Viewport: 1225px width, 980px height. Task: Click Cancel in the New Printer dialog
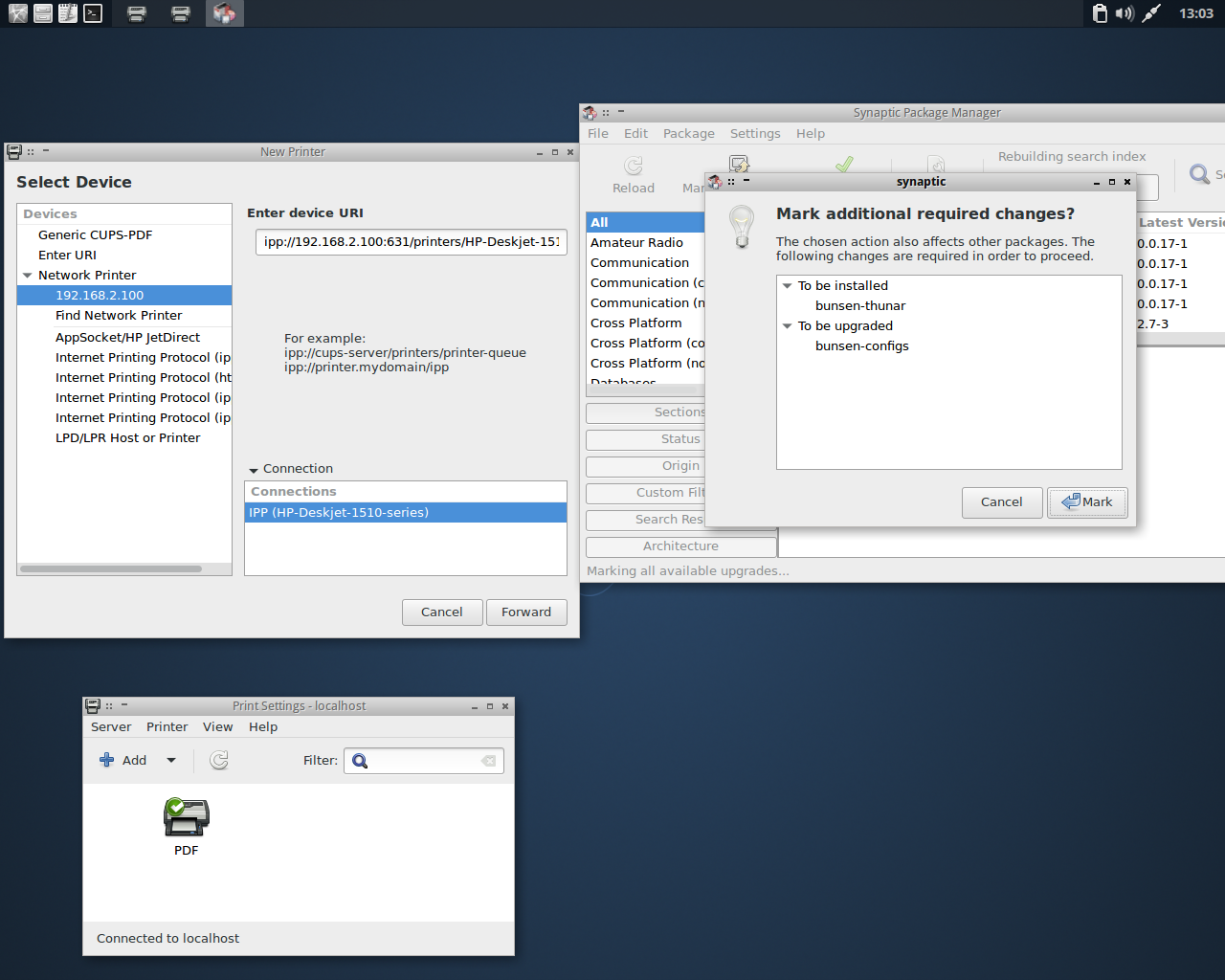pyautogui.click(x=442, y=612)
